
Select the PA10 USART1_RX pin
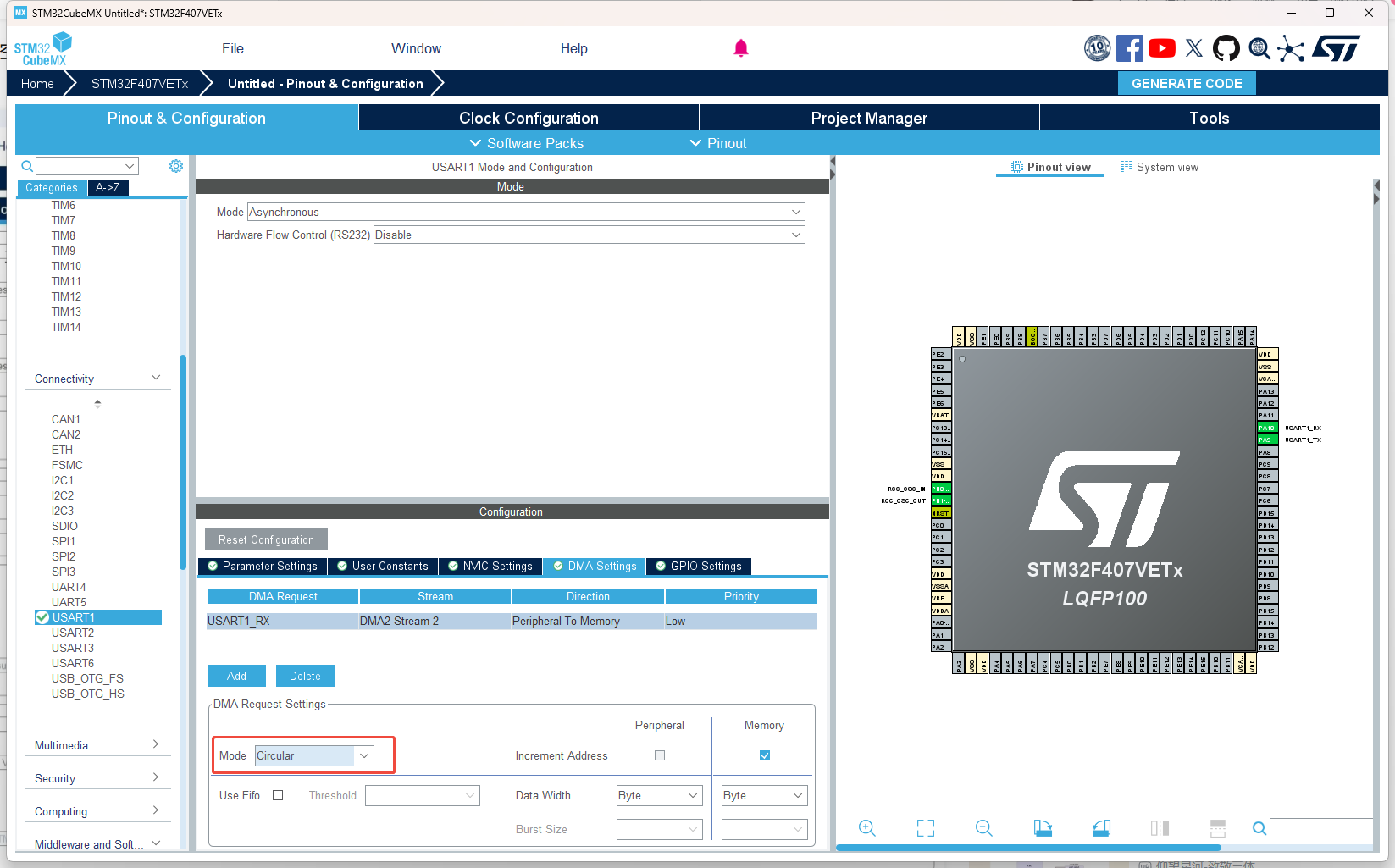pos(1266,428)
